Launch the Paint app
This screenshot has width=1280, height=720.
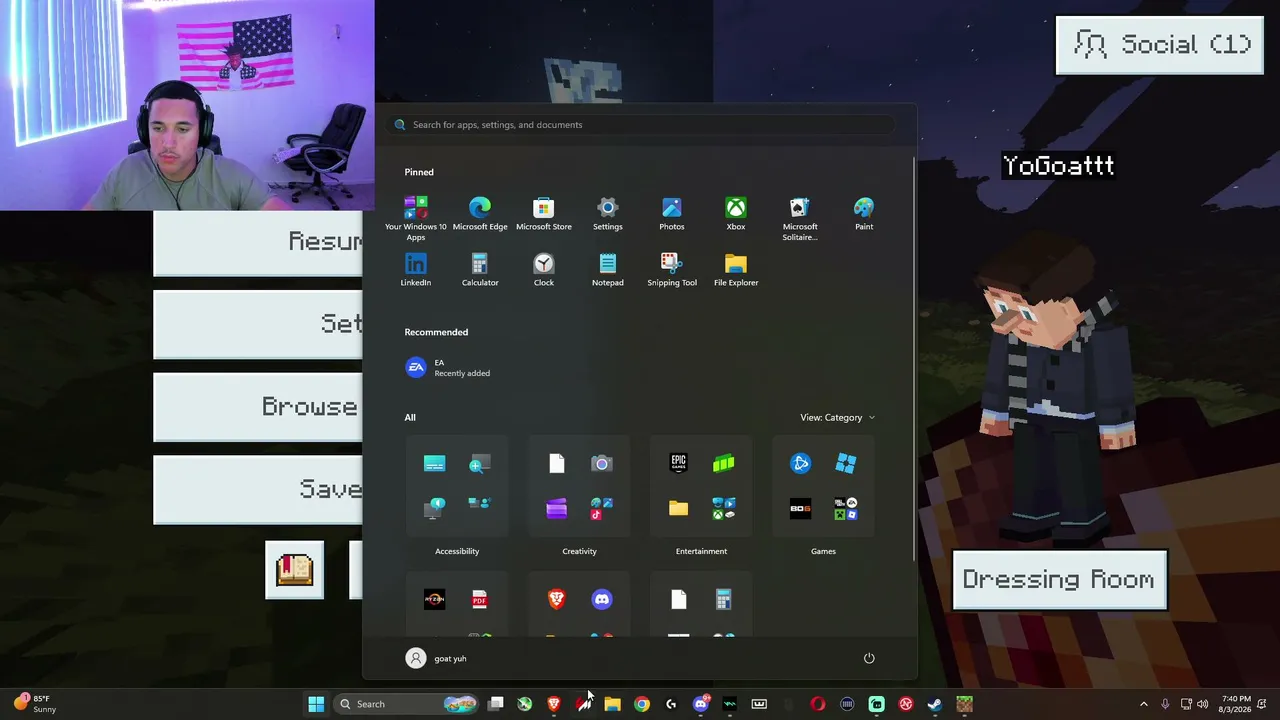coord(864,214)
